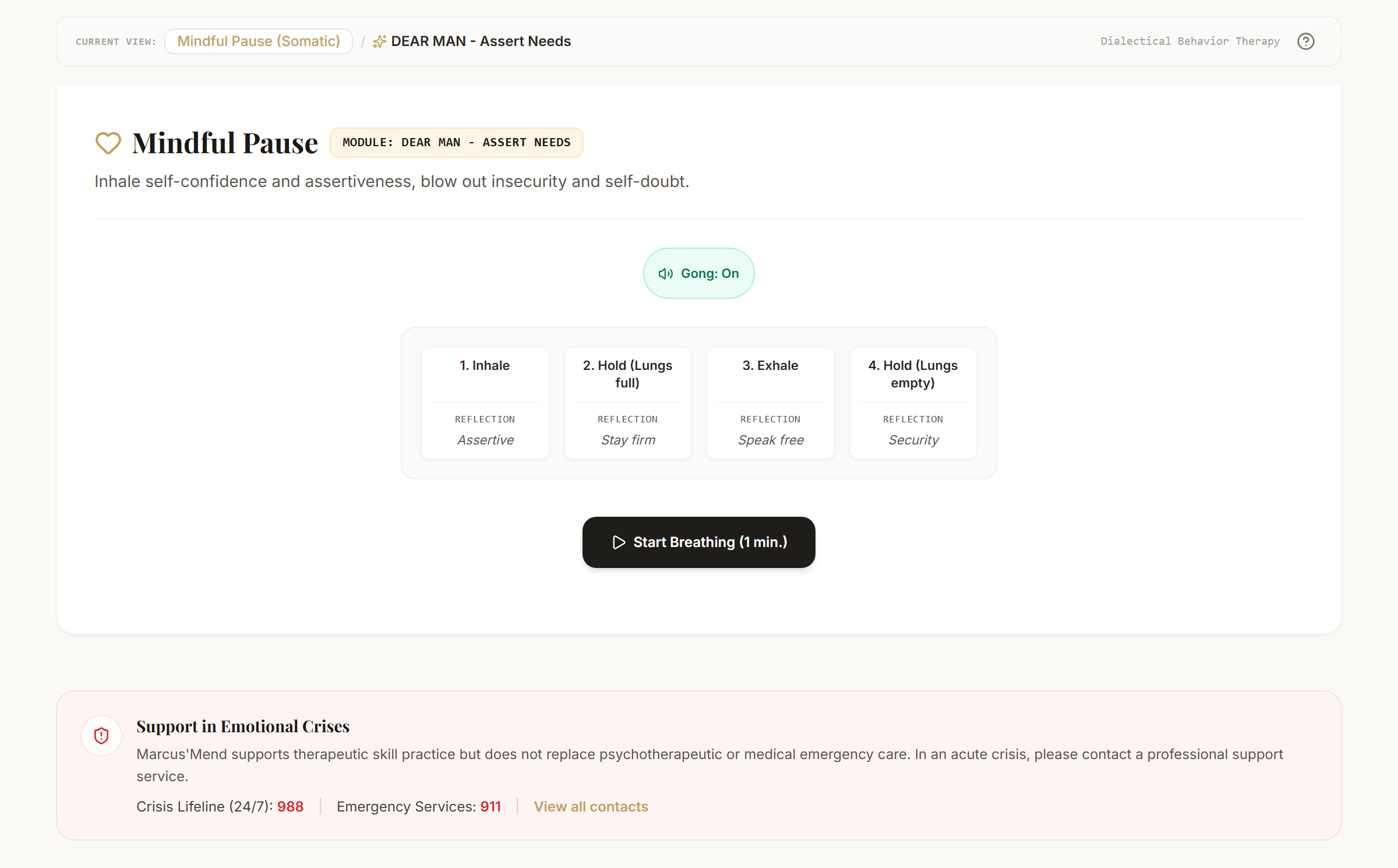Click the play icon in Start Breathing button

click(619, 542)
